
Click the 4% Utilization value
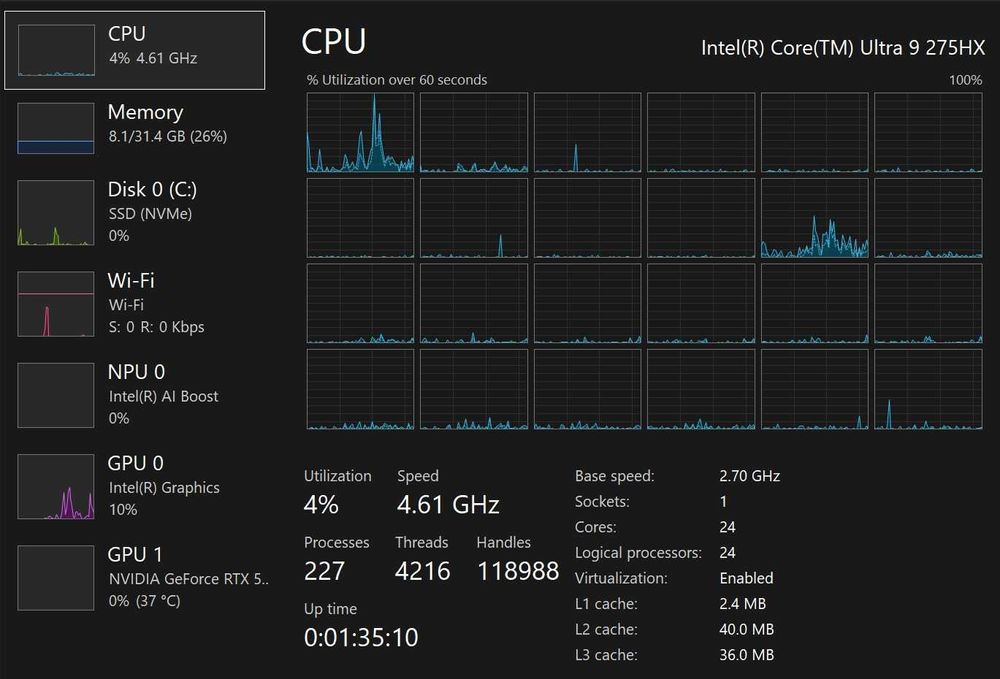click(321, 505)
